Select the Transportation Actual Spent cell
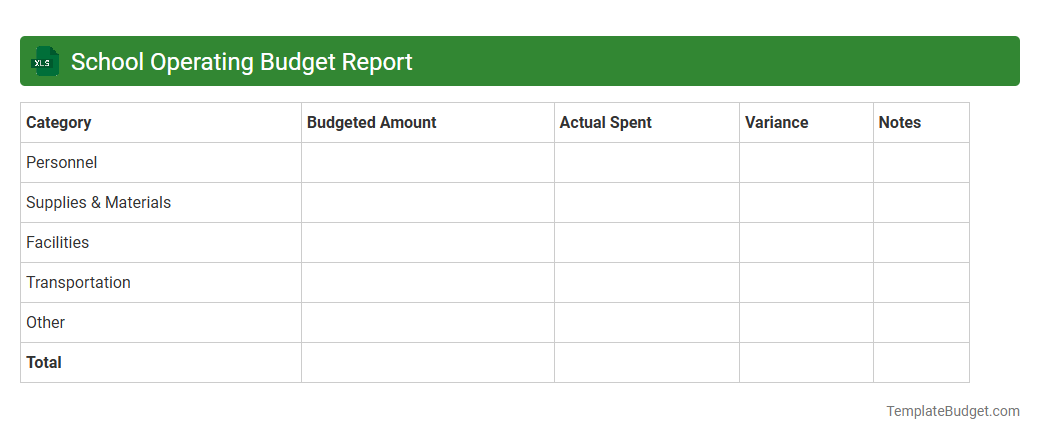This screenshot has height=440, width=1040. 647,282
